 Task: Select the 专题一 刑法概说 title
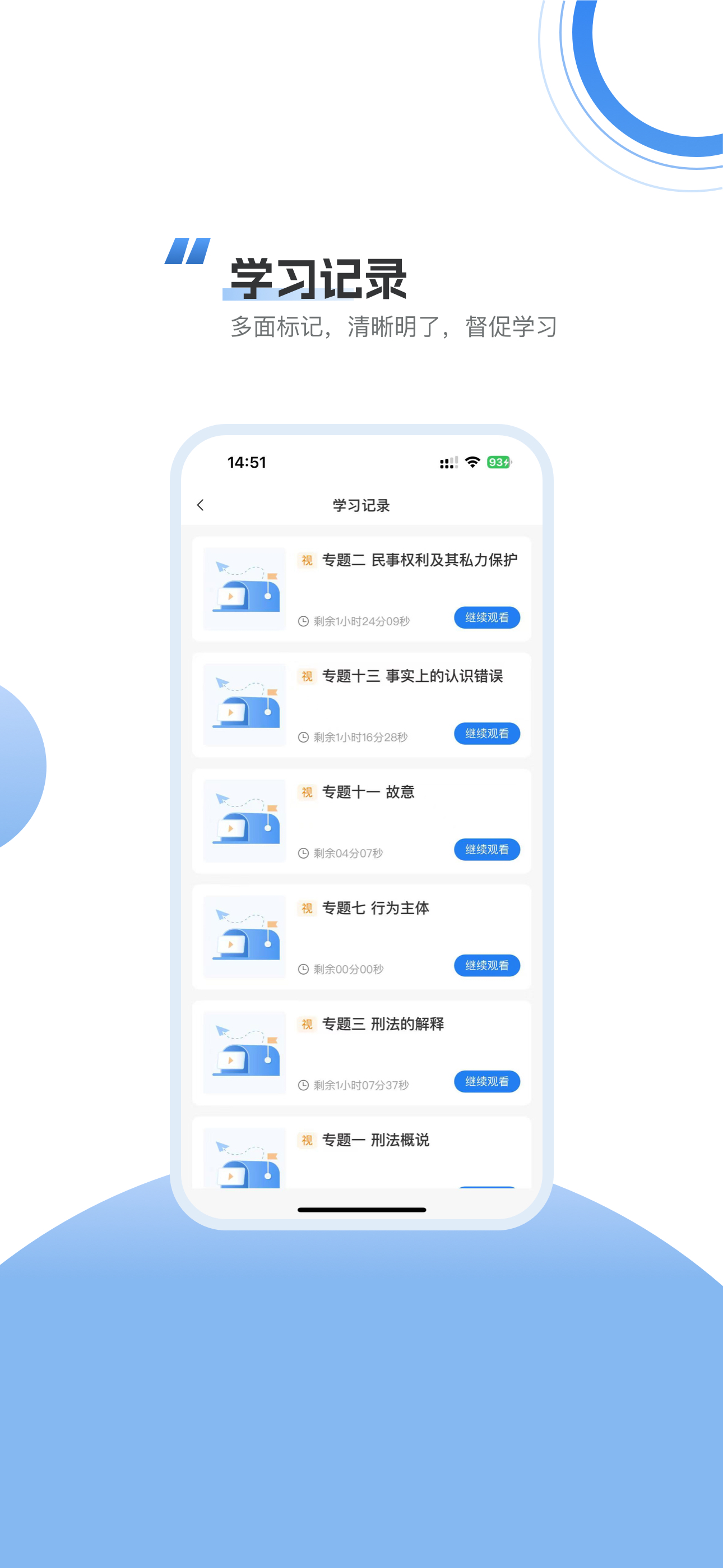(x=376, y=1140)
